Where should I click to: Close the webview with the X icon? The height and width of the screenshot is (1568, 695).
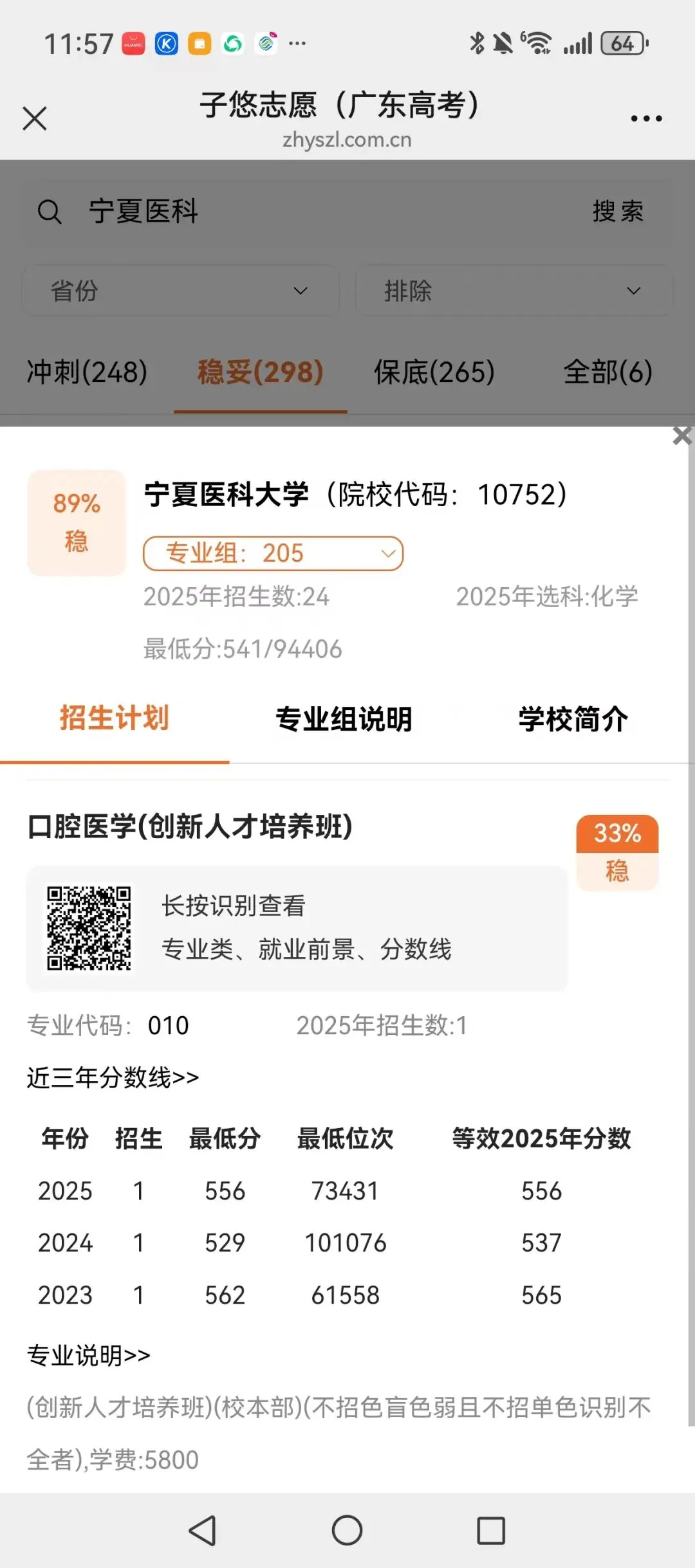pyautogui.click(x=35, y=118)
